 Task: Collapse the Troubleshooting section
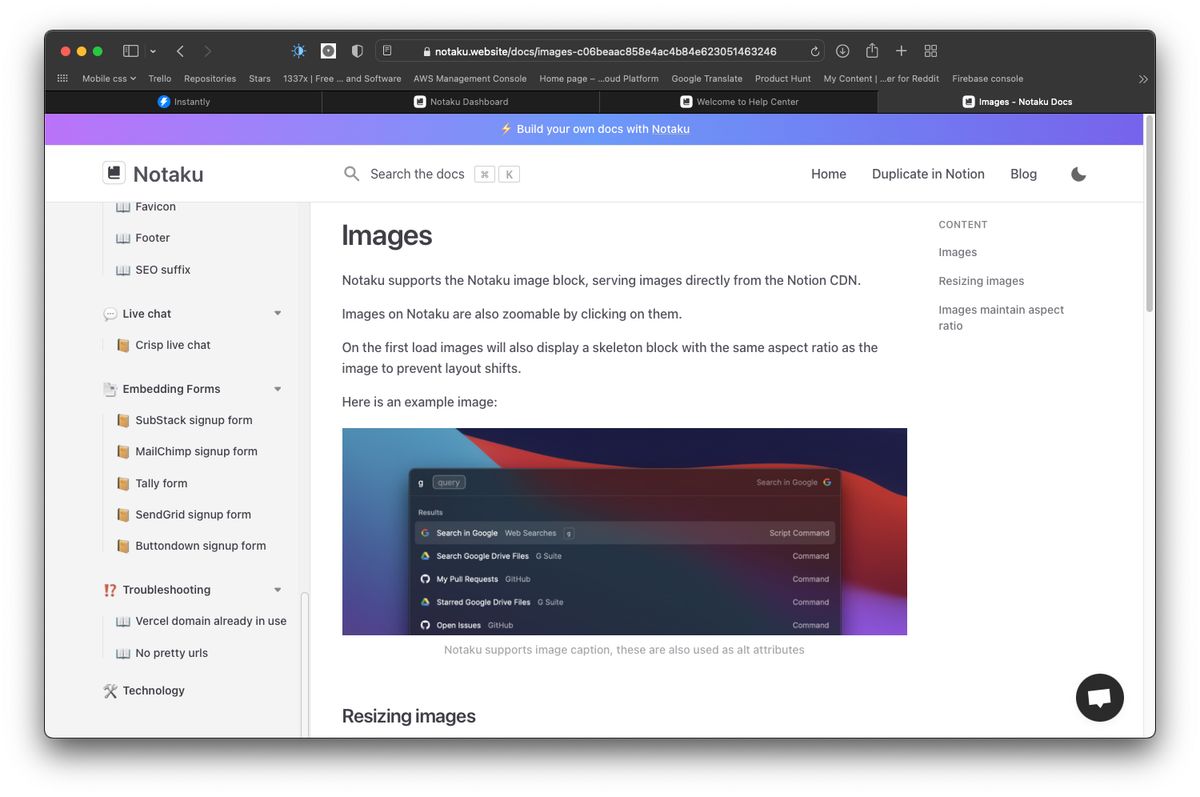point(278,590)
